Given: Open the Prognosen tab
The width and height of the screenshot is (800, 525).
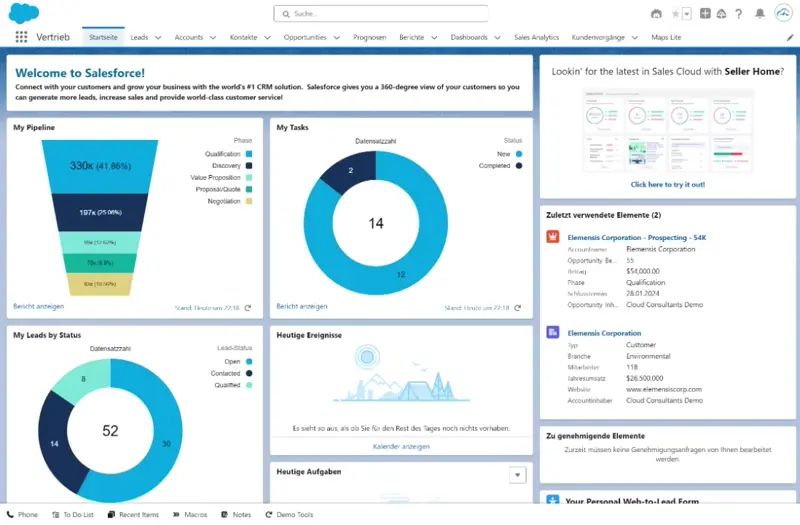Looking at the screenshot, I should 369,37.
